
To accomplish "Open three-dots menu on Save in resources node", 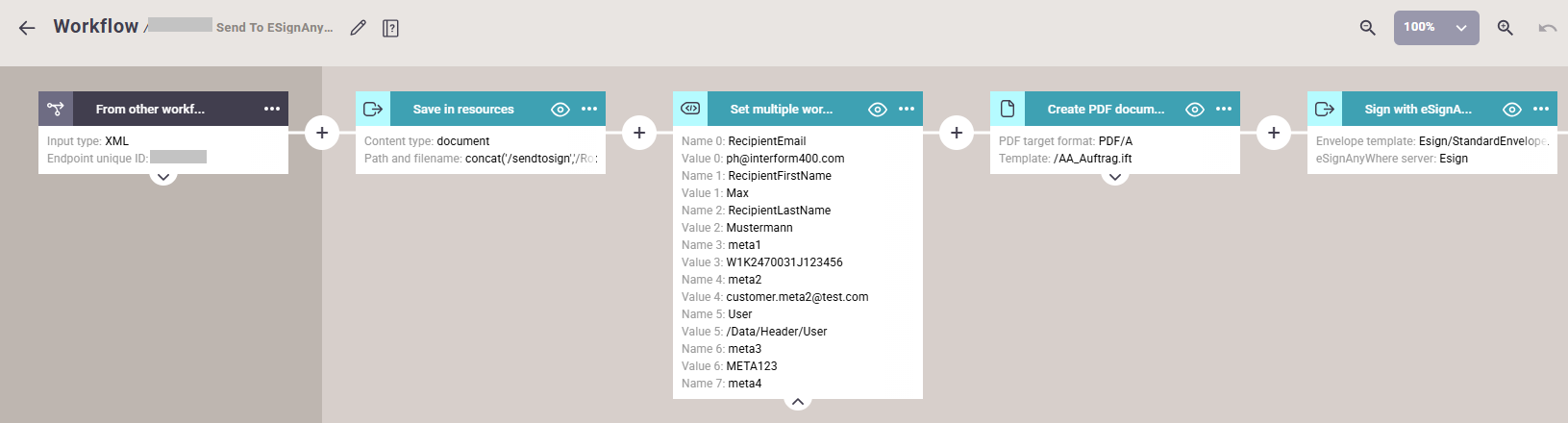I will pyautogui.click(x=589, y=109).
